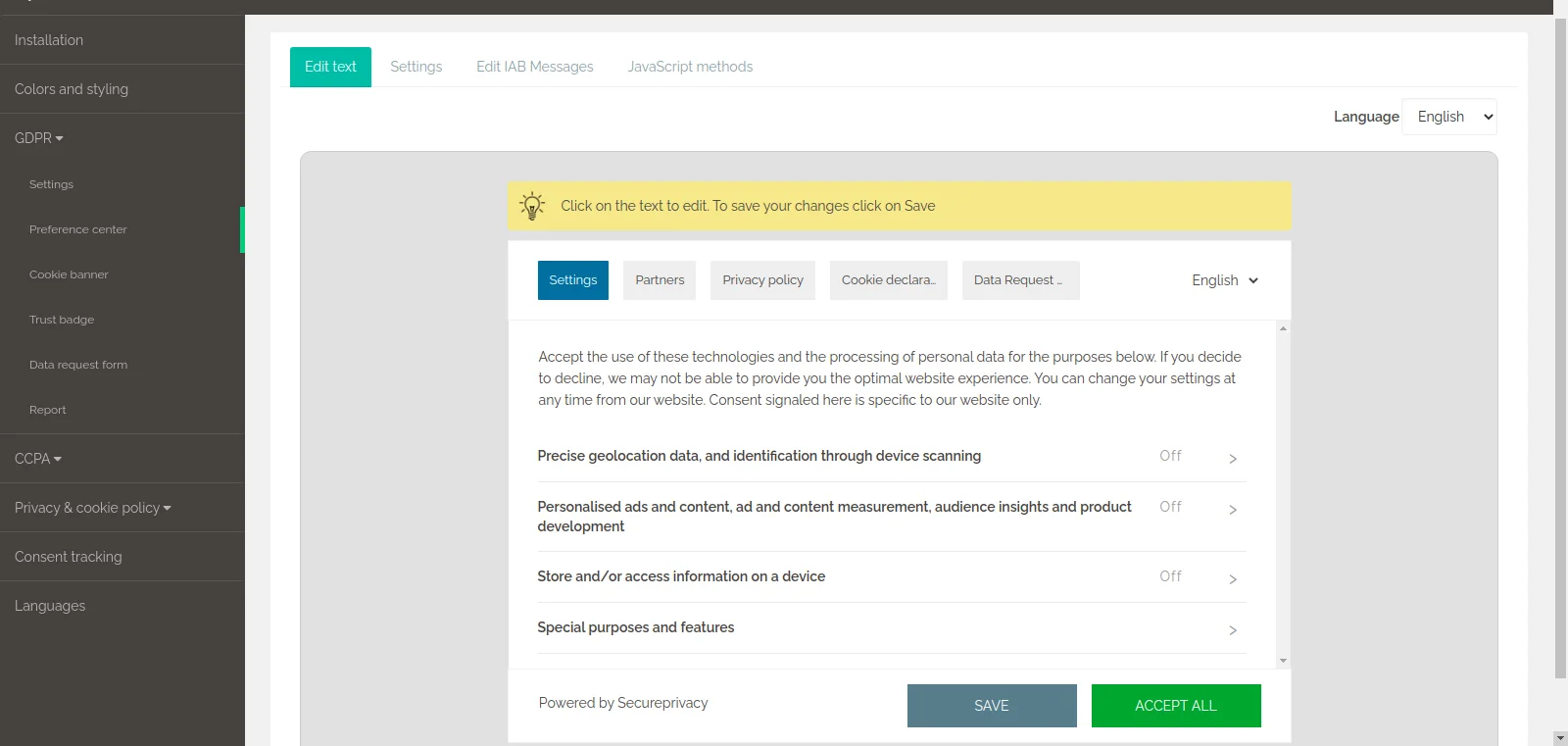
Task: Open GDPR Settings submenu item
Action: coord(51,184)
